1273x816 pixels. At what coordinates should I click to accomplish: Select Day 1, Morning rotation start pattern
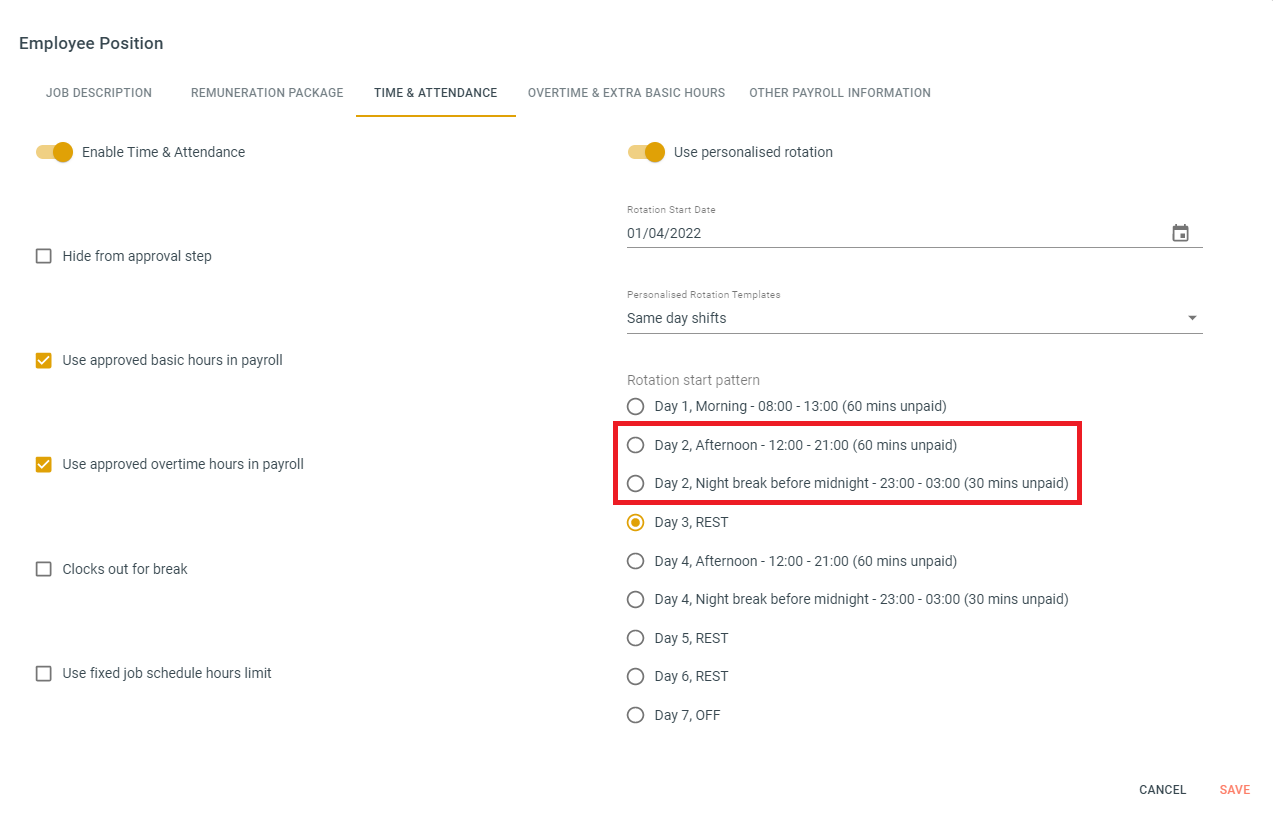pyautogui.click(x=635, y=406)
